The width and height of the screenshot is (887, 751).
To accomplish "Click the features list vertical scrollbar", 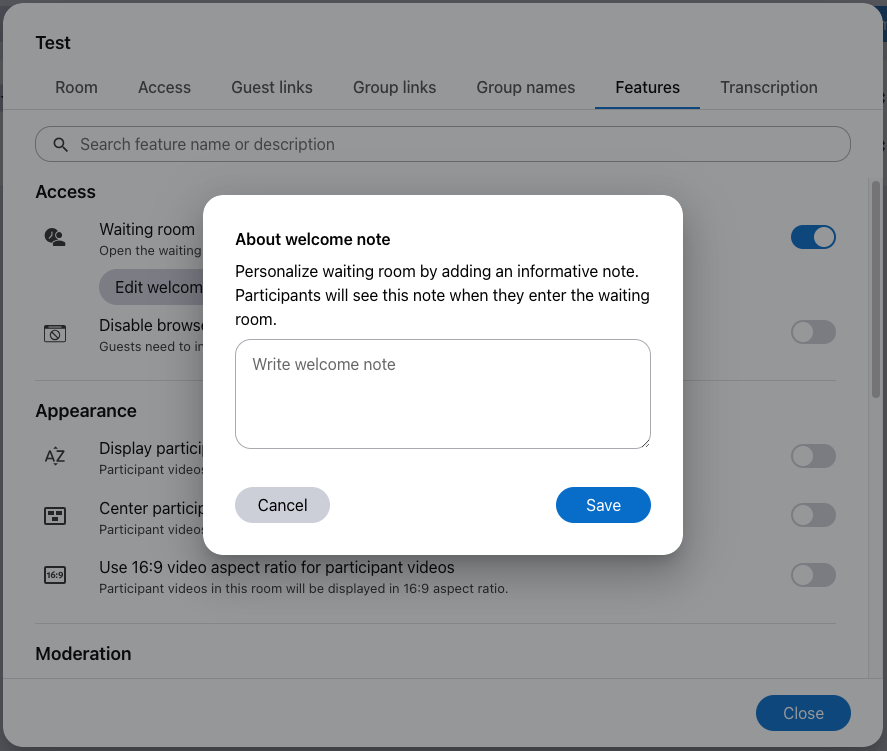I will tap(876, 290).
